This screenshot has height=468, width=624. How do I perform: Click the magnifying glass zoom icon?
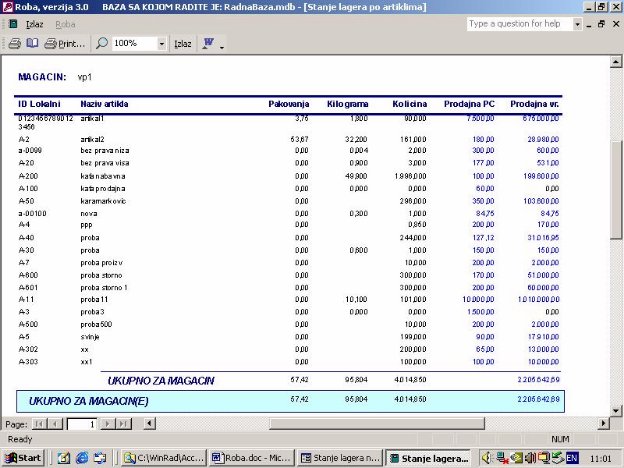click(102, 44)
